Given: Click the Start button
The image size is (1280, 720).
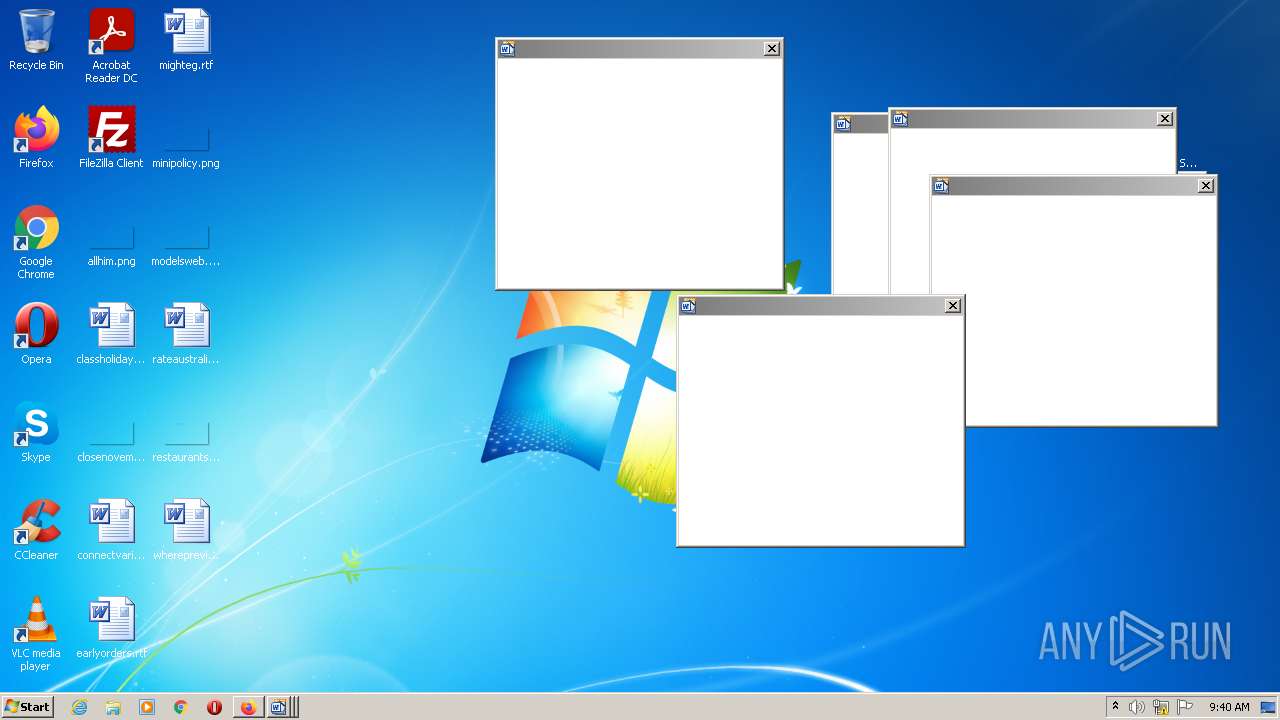Looking at the screenshot, I should (x=27, y=707).
